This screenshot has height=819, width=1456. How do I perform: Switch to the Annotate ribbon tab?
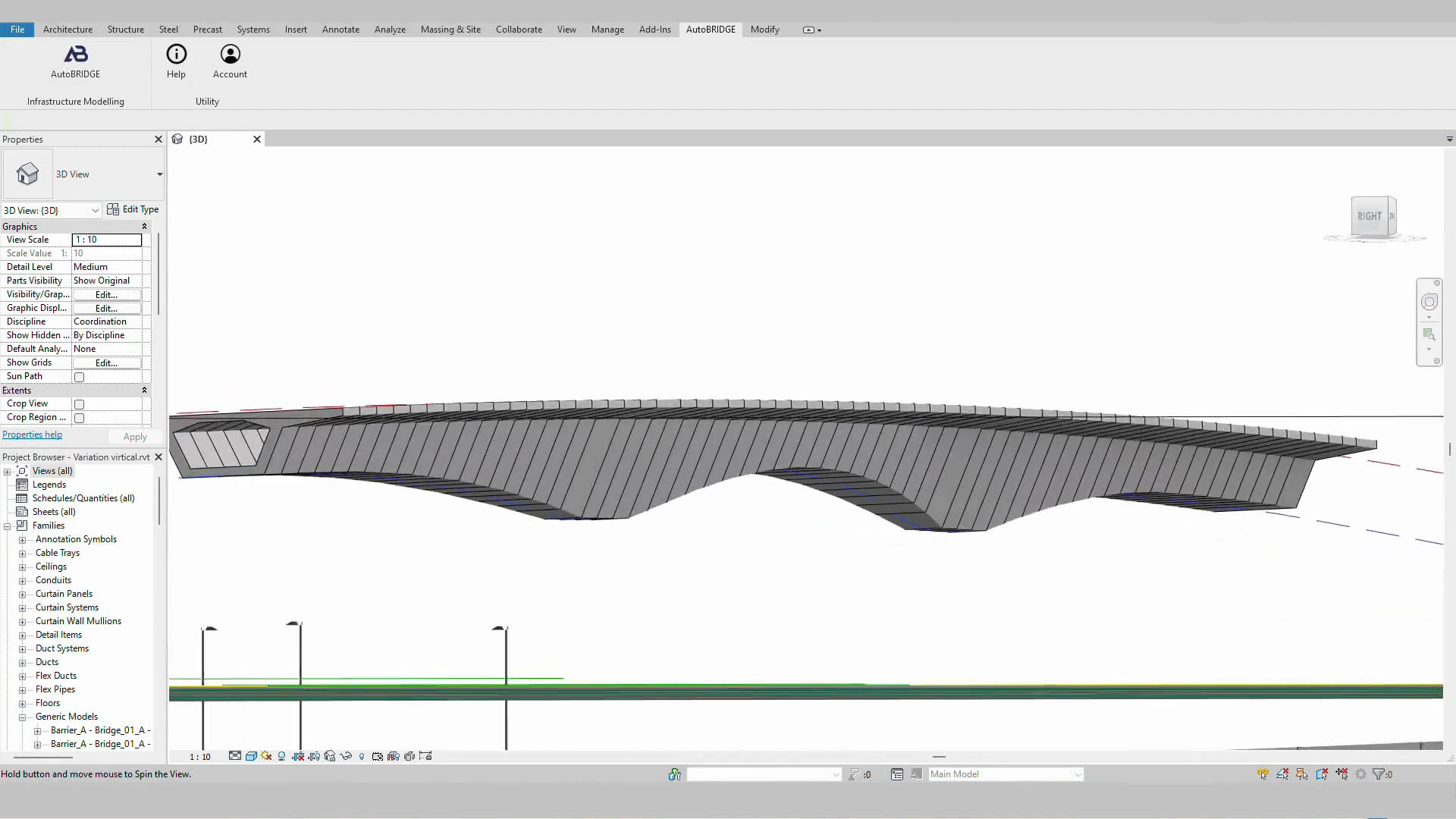click(340, 30)
